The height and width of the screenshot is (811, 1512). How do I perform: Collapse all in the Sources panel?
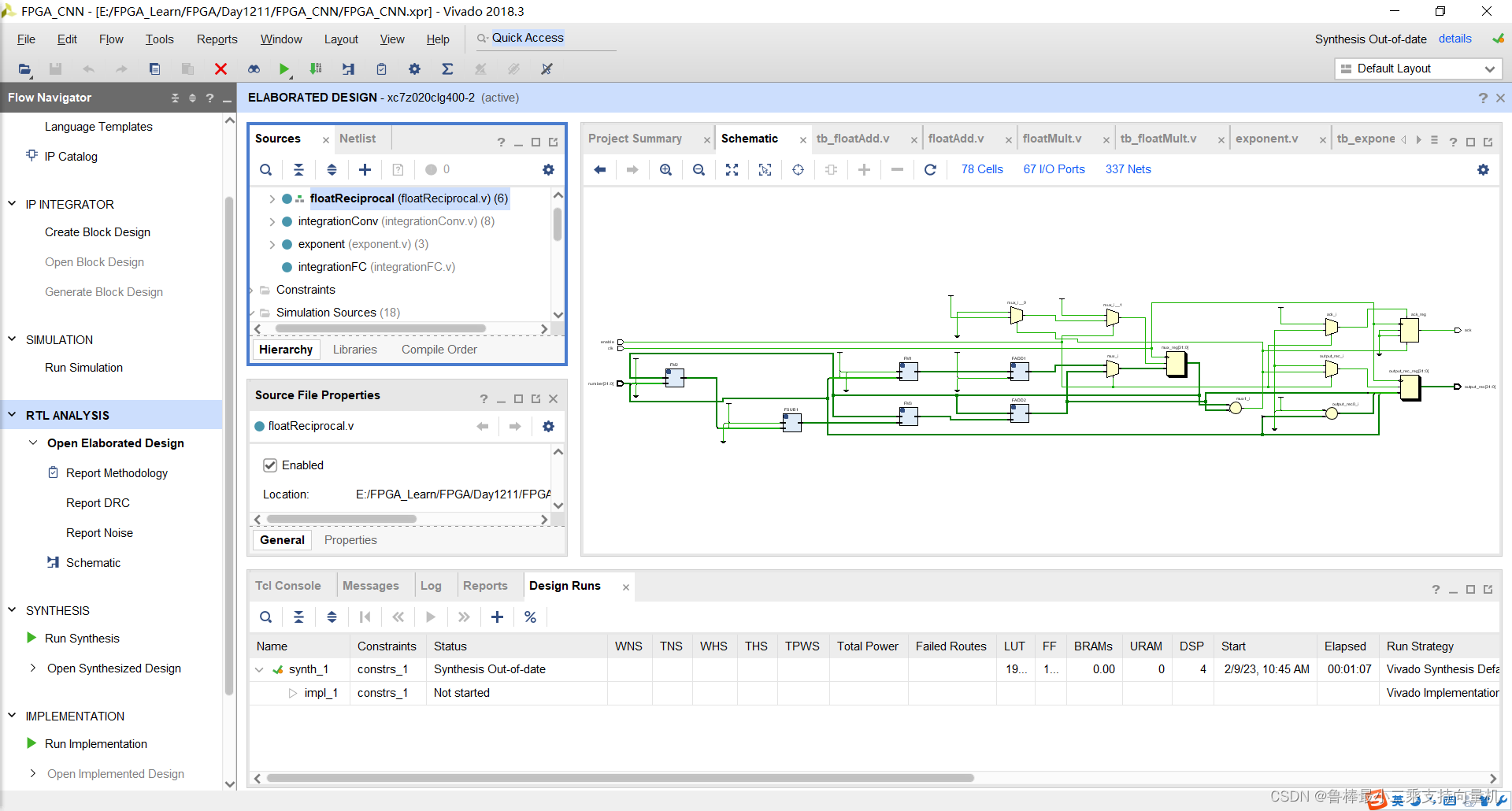[x=298, y=169]
